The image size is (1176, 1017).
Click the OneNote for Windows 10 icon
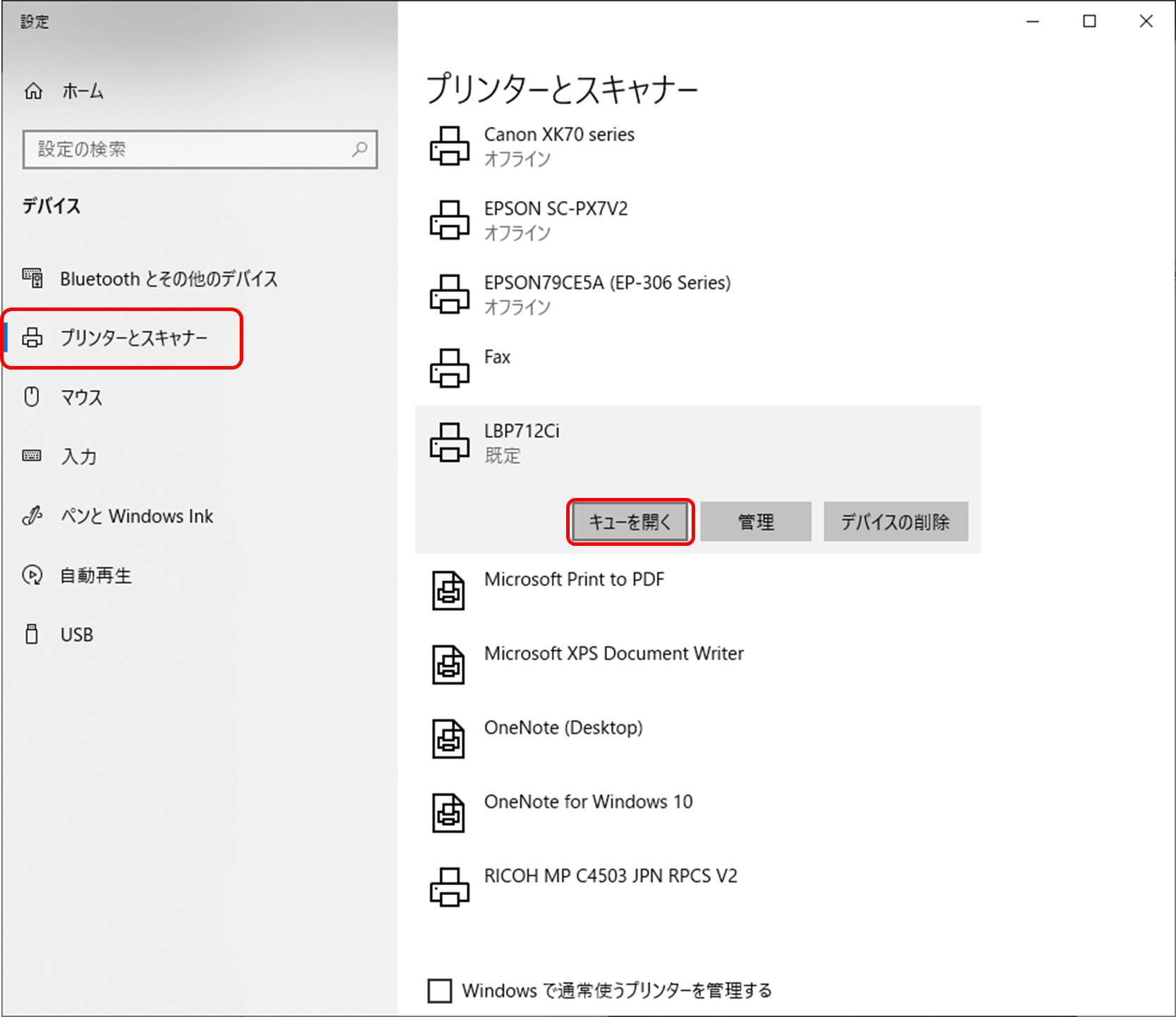[x=448, y=812]
